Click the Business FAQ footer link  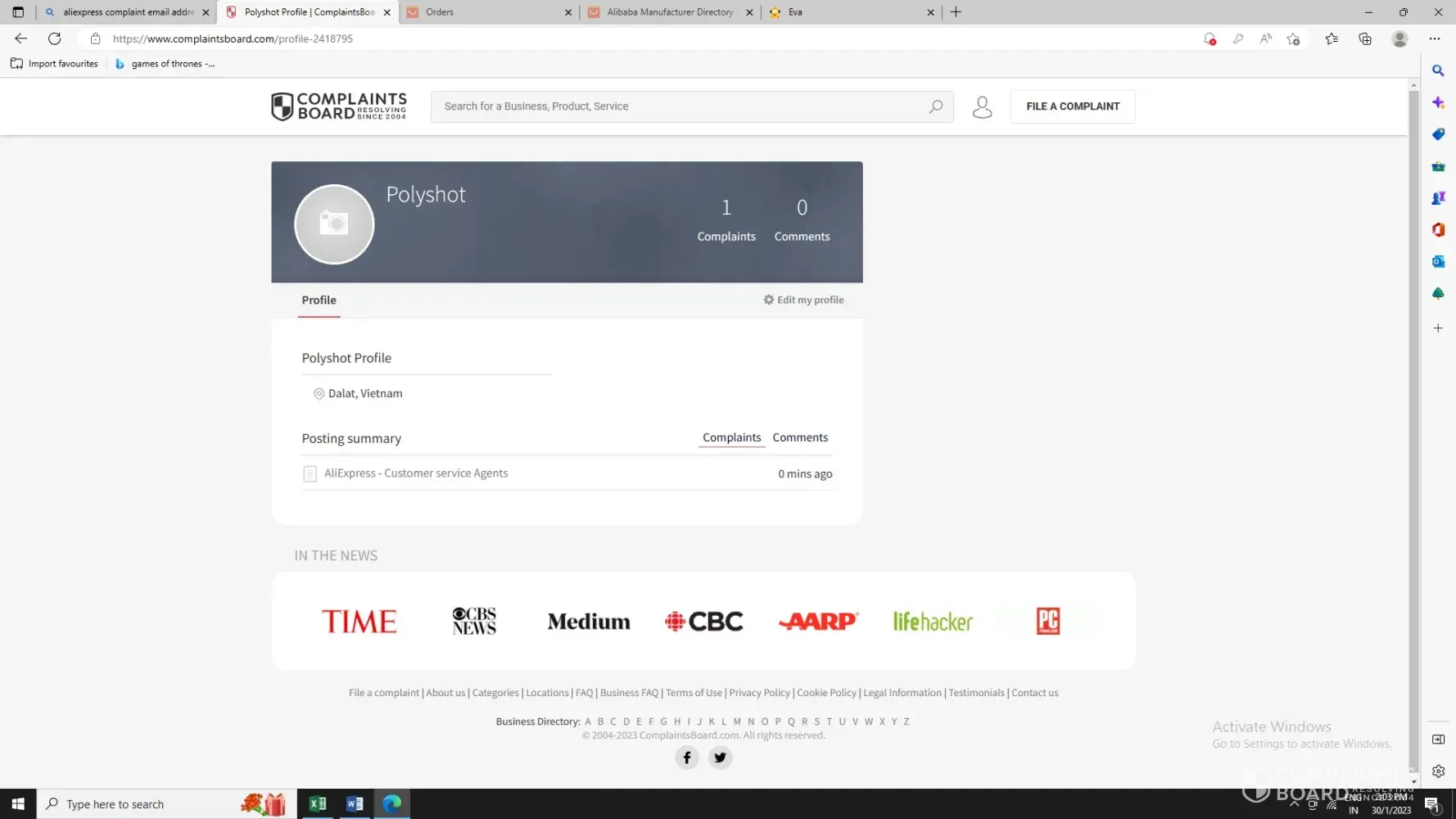[x=629, y=693]
